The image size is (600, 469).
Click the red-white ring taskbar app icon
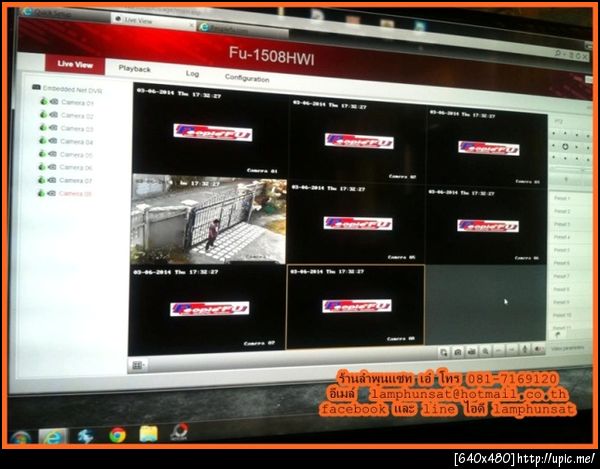click(x=179, y=432)
